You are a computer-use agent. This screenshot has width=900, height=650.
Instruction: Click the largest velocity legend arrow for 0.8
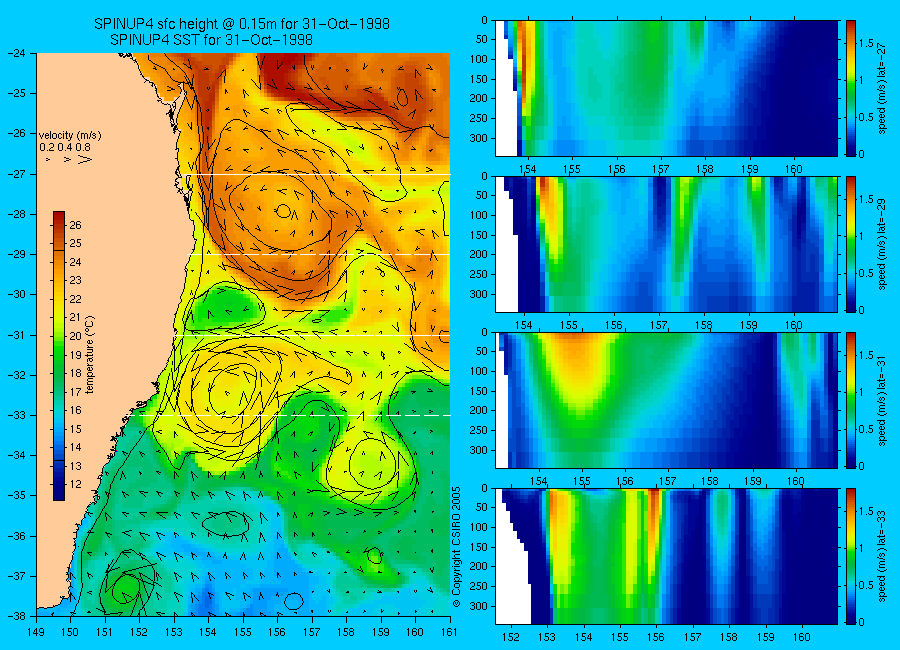click(x=85, y=159)
